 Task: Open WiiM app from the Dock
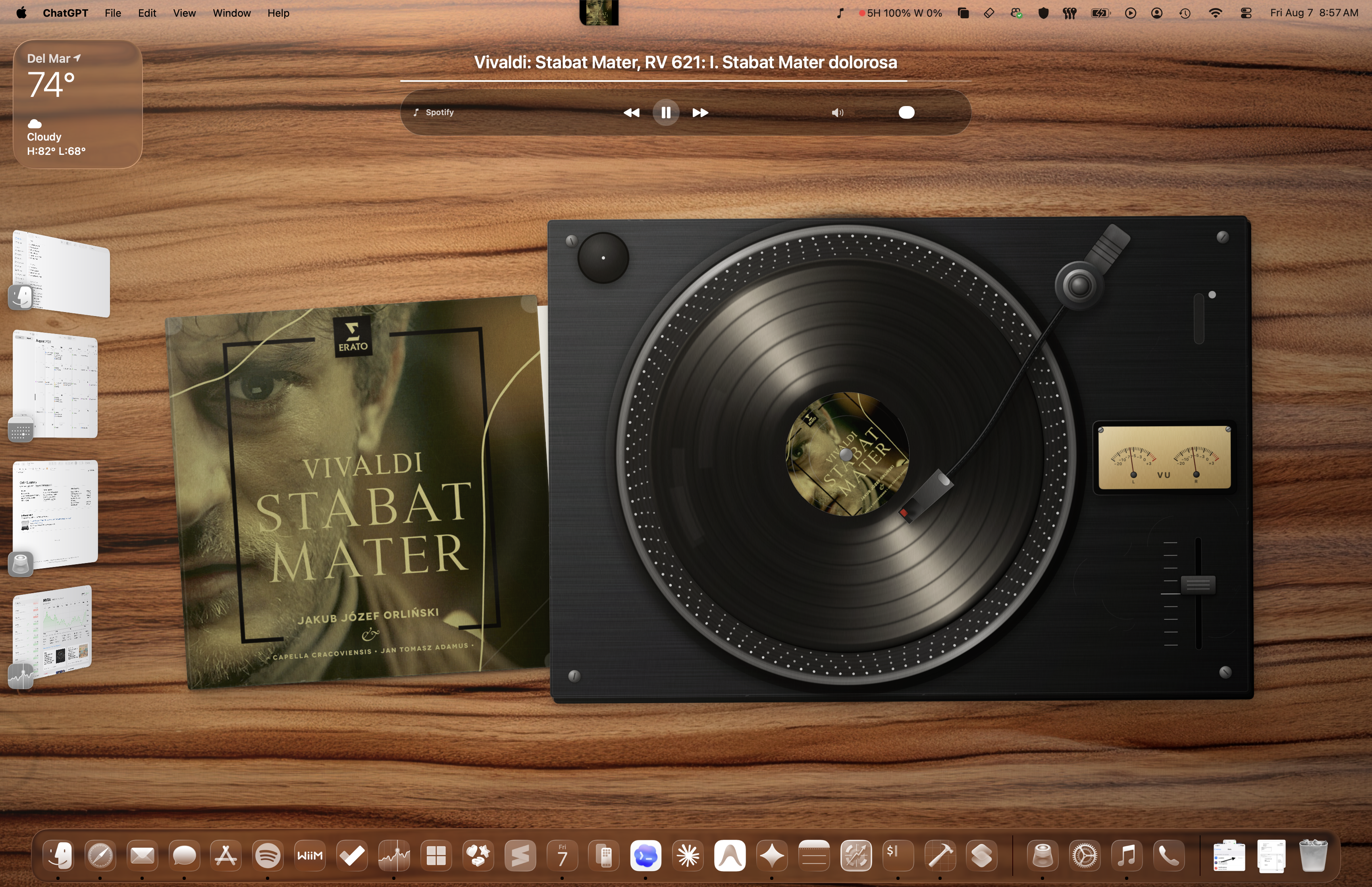pos(310,855)
